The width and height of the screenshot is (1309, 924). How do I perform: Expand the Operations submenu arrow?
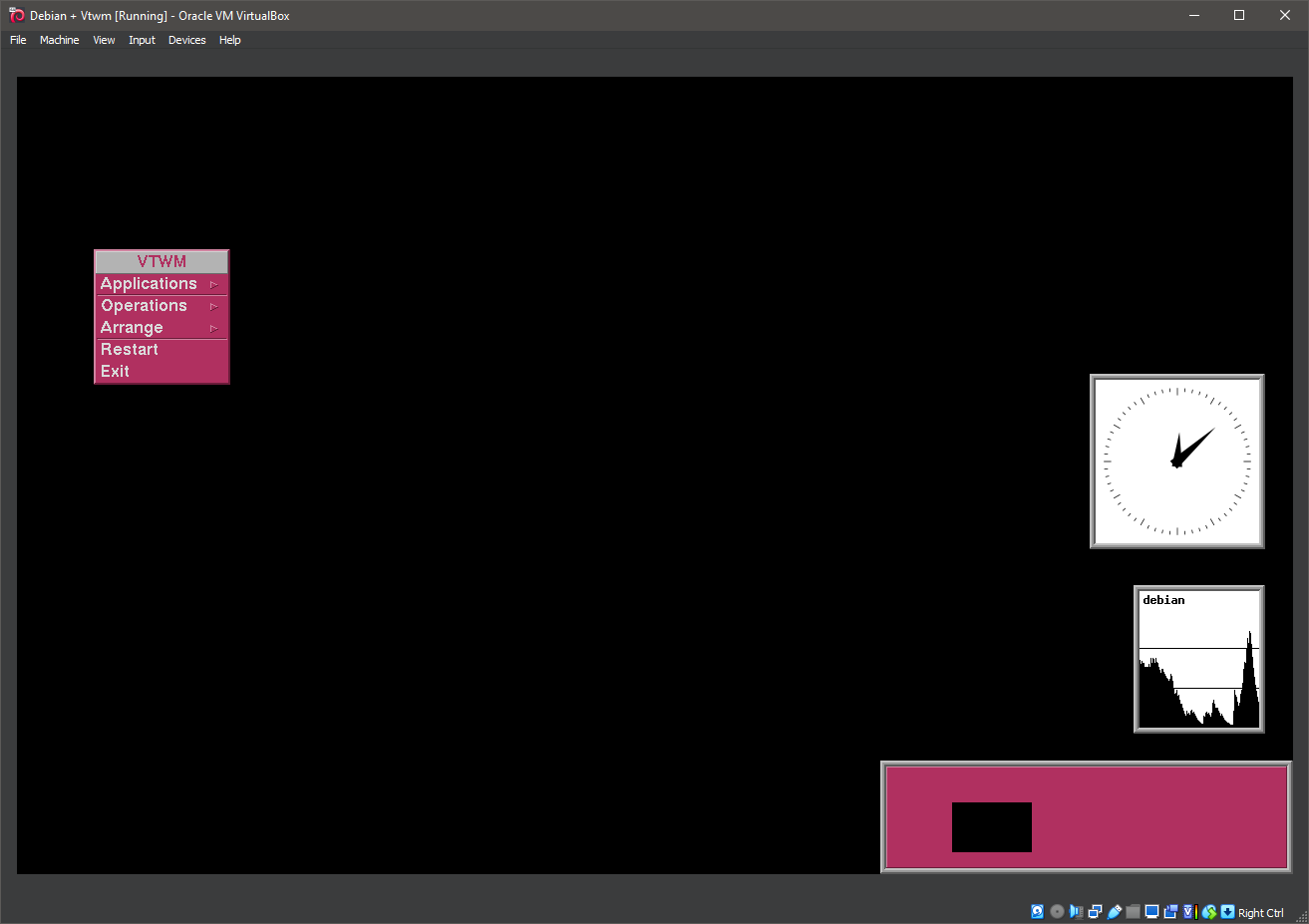213,306
